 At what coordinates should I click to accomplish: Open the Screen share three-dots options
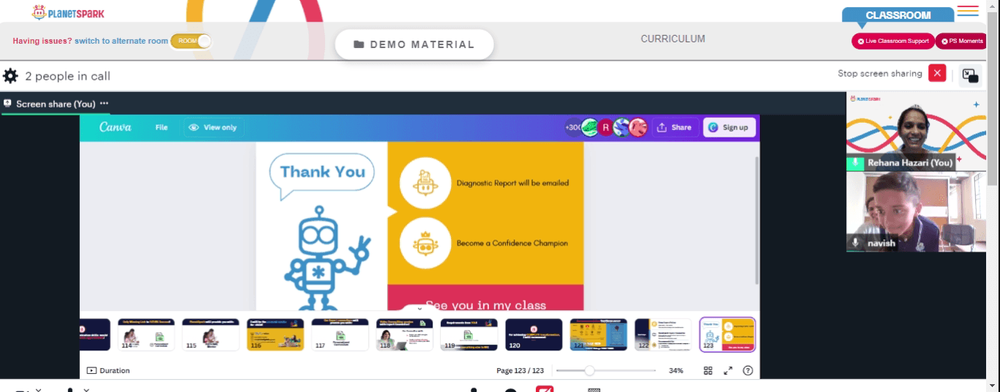104,103
